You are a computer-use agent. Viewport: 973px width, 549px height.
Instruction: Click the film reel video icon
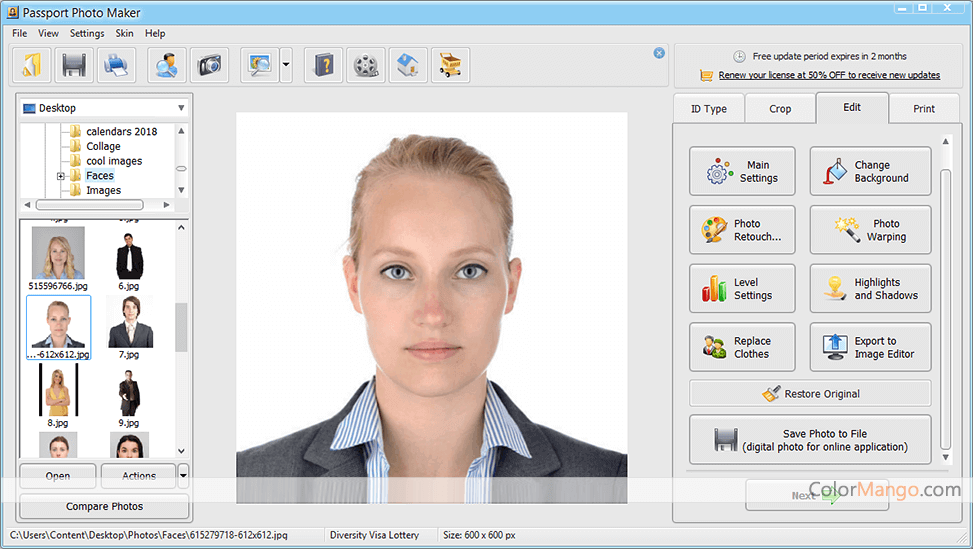point(366,66)
